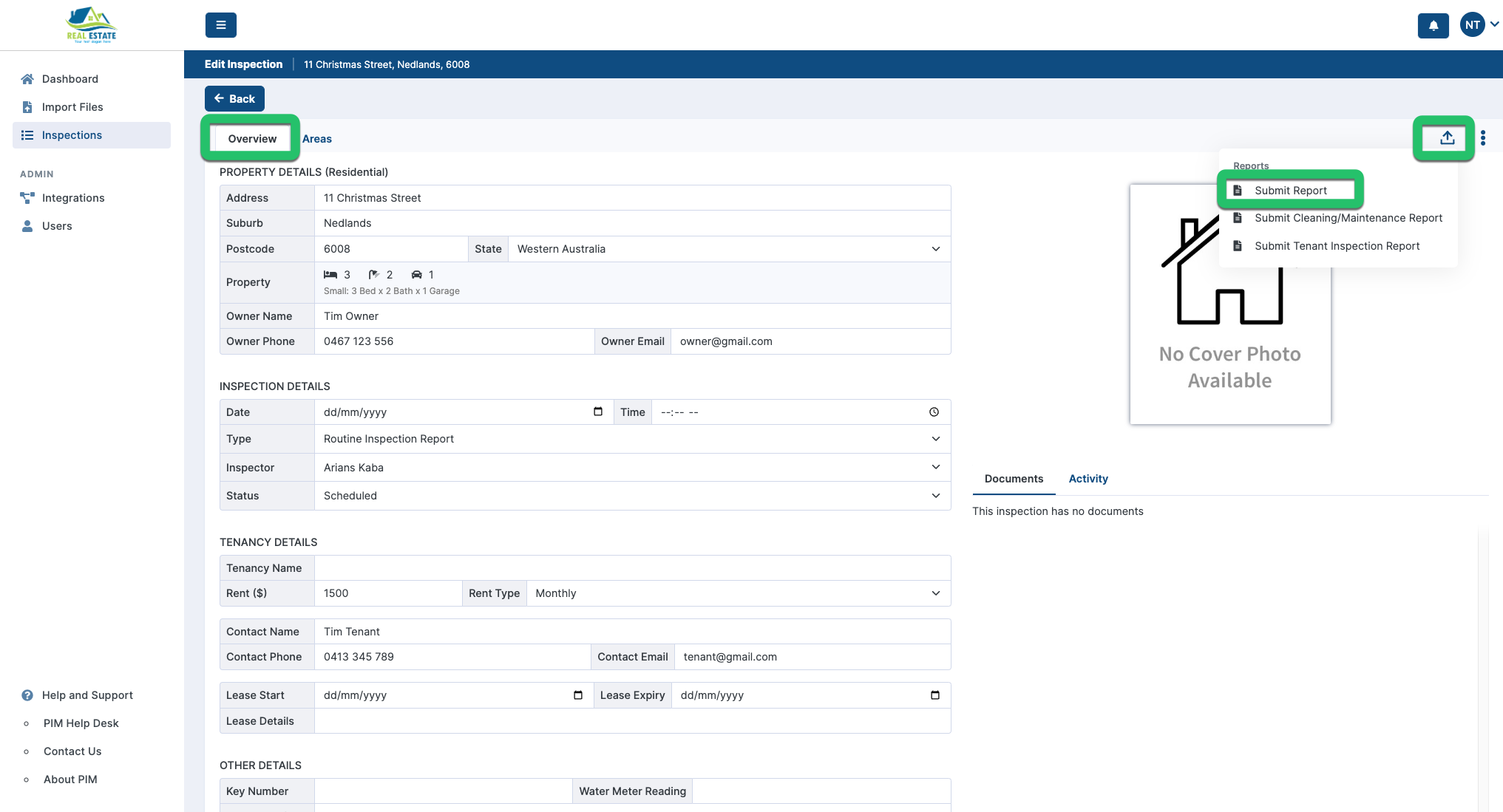Image resolution: width=1503 pixels, height=812 pixels.
Task: Toggle the hamburger sidebar menu button
Action: (220, 25)
